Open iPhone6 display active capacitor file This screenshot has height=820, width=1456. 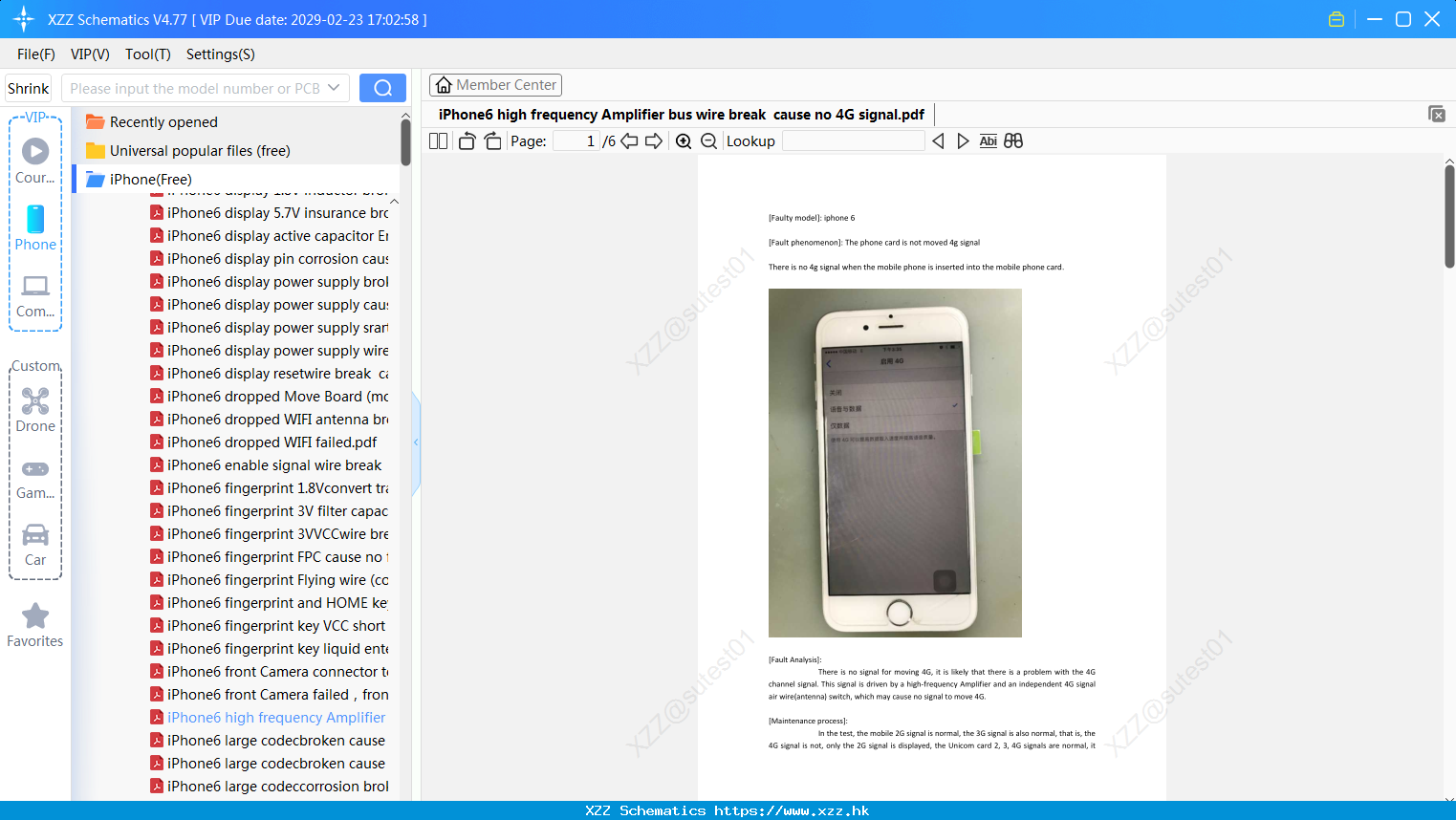pyautogui.click(x=270, y=236)
